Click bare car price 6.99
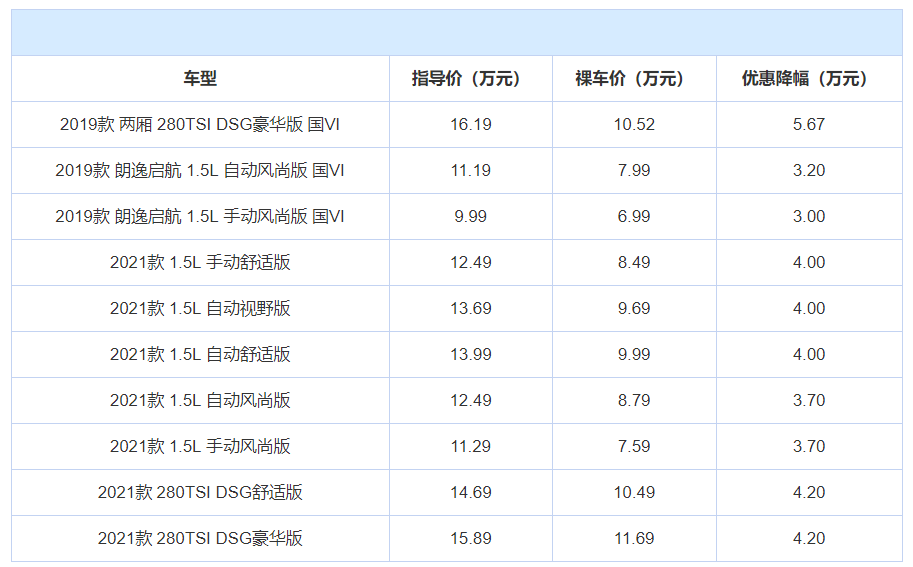Image resolution: width=913 pixels, height=567 pixels. (634, 217)
